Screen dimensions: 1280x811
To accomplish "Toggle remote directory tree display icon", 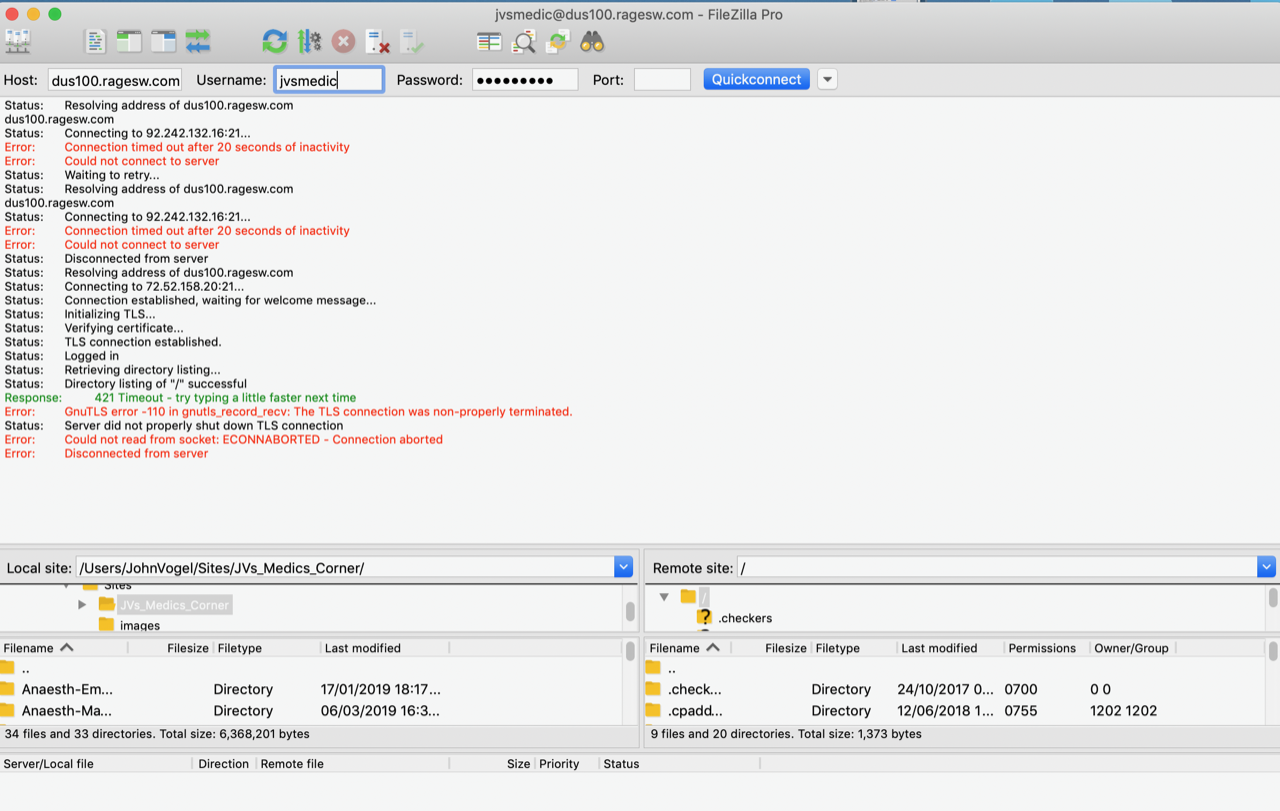I will click(x=163, y=41).
